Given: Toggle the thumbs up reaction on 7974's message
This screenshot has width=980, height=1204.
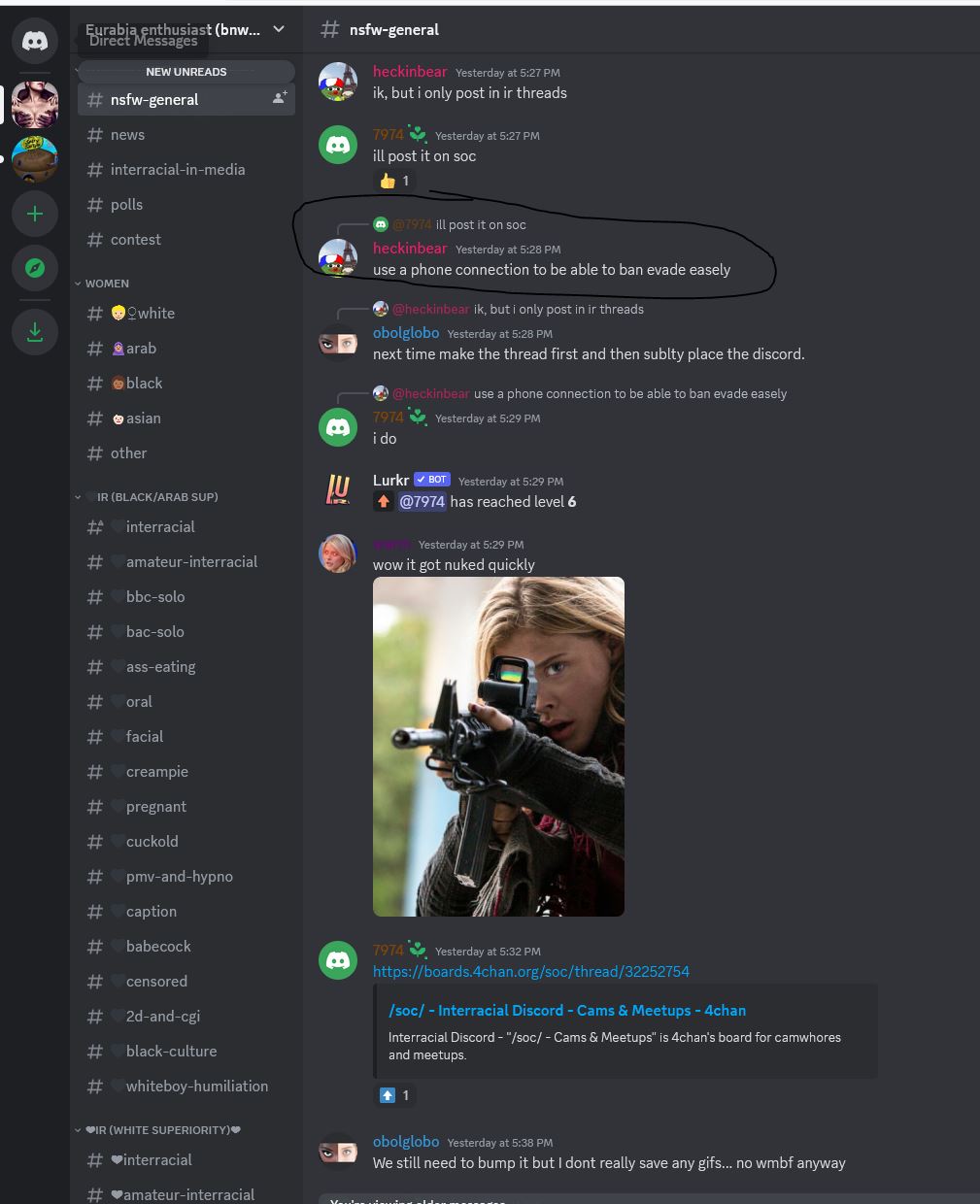Looking at the screenshot, I should (x=394, y=181).
